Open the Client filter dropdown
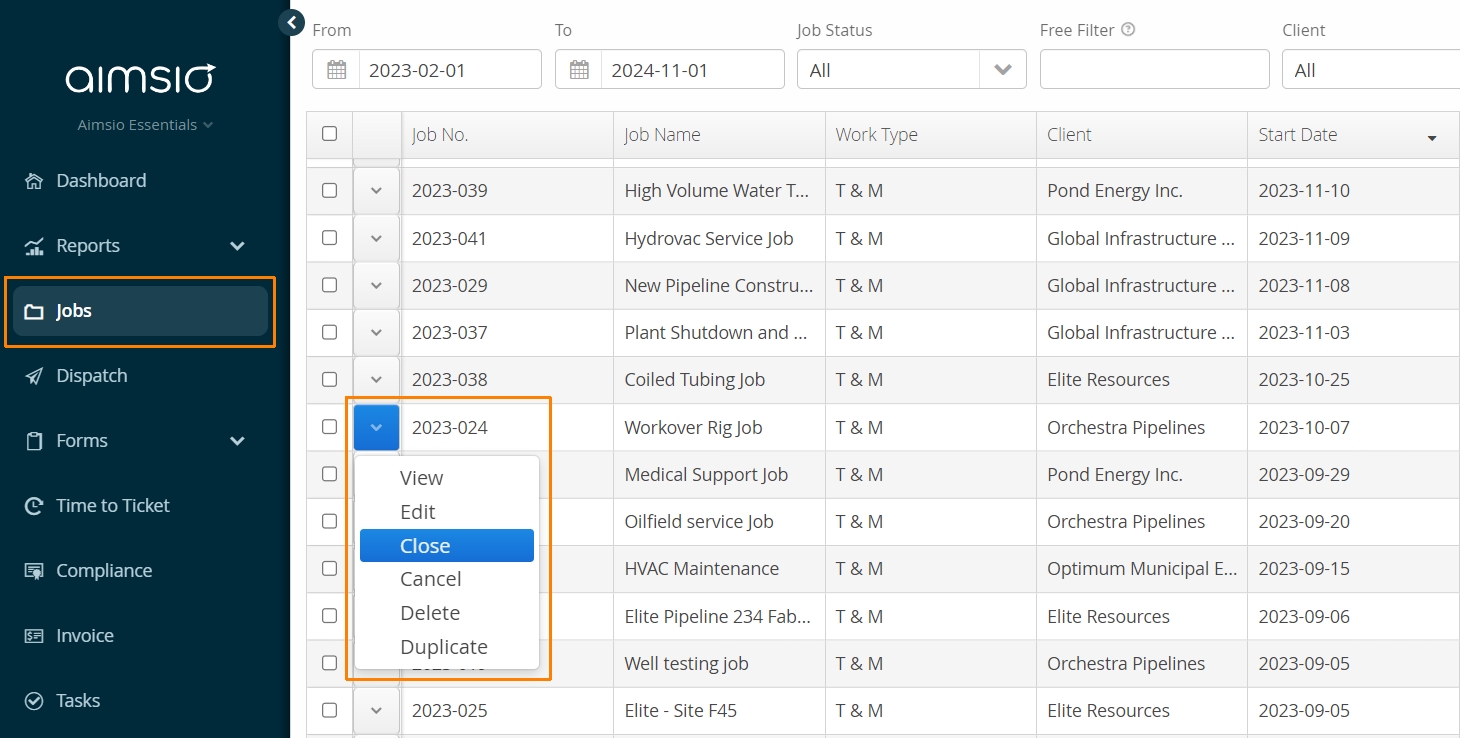Image resolution: width=1460 pixels, height=738 pixels. click(x=1371, y=70)
